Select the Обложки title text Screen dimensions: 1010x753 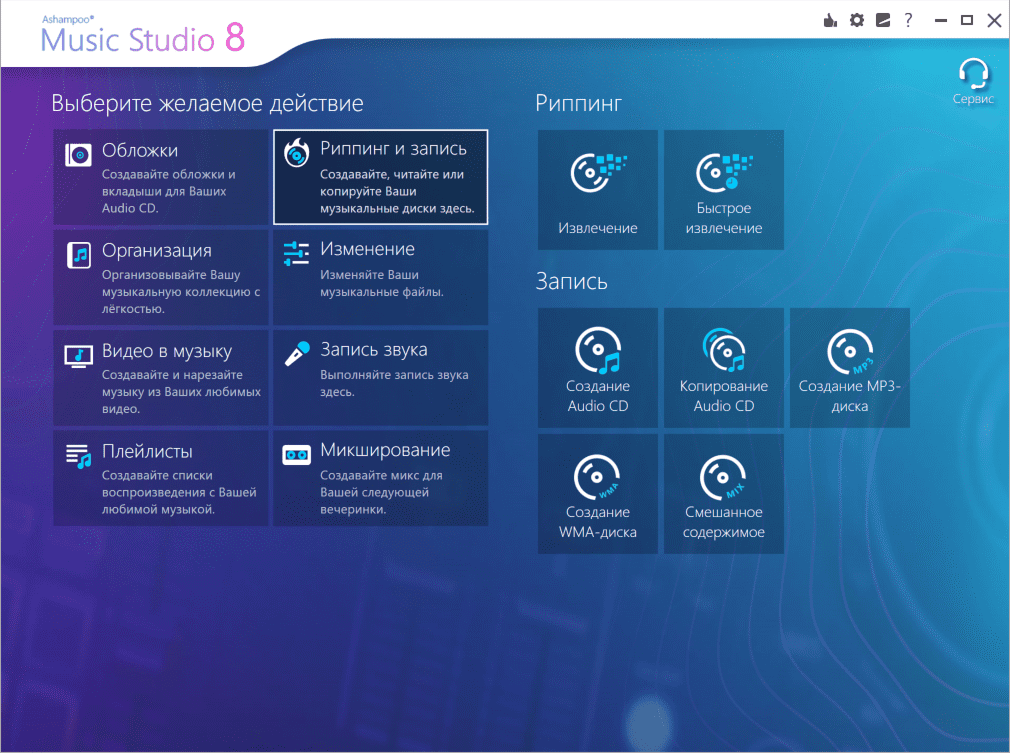pos(140,150)
